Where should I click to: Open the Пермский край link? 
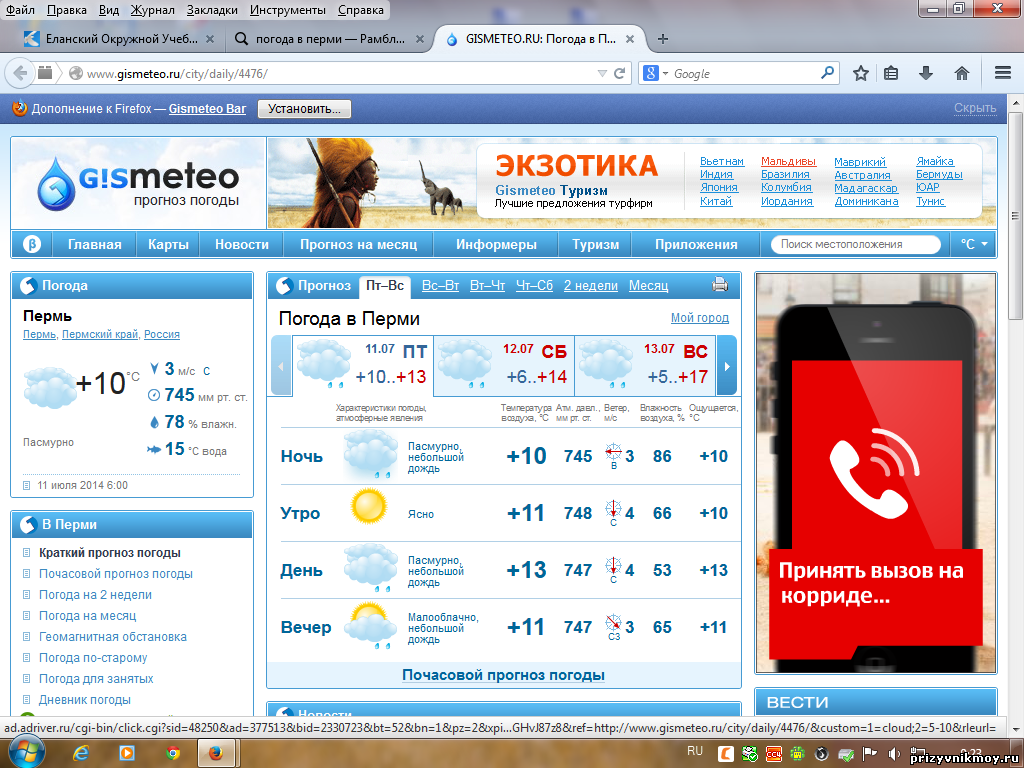[x=100, y=334]
